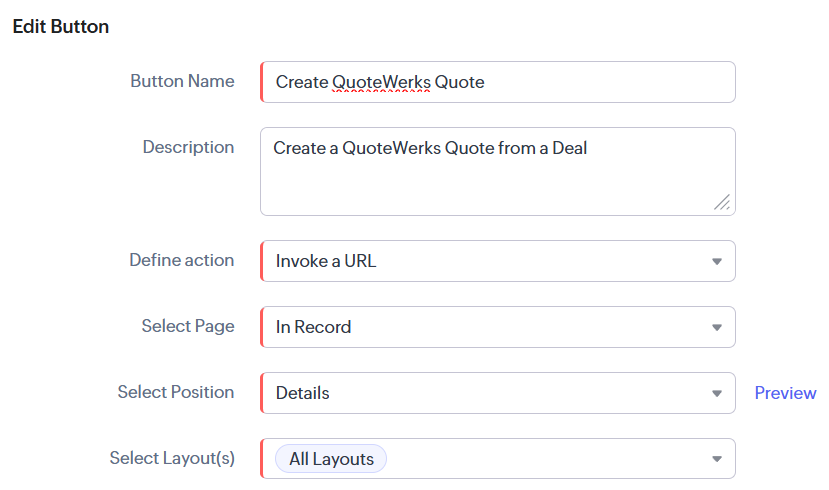Open the Select Page dropdown

(x=498, y=327)
